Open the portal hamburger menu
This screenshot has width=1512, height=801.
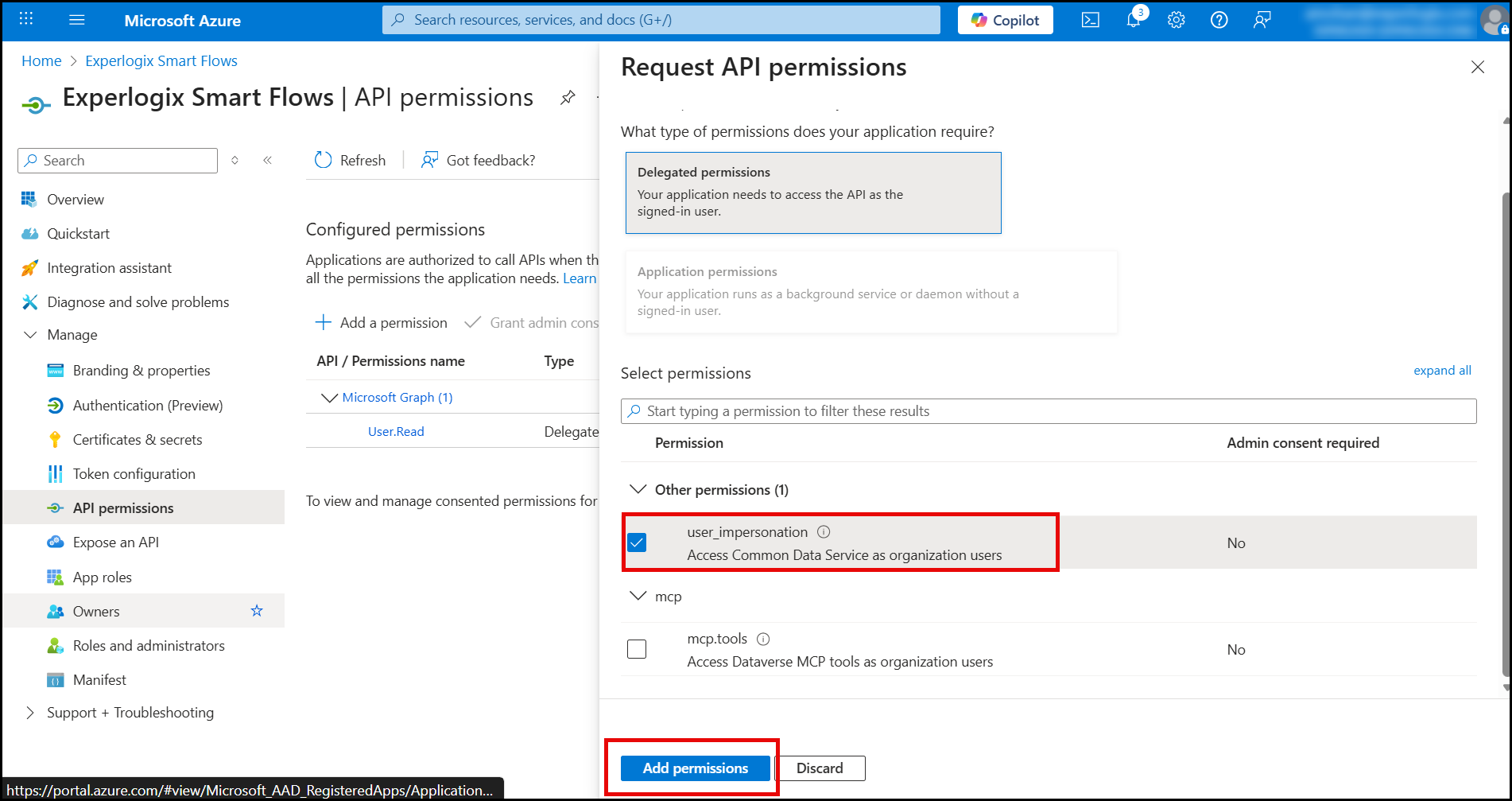[77, 20]
